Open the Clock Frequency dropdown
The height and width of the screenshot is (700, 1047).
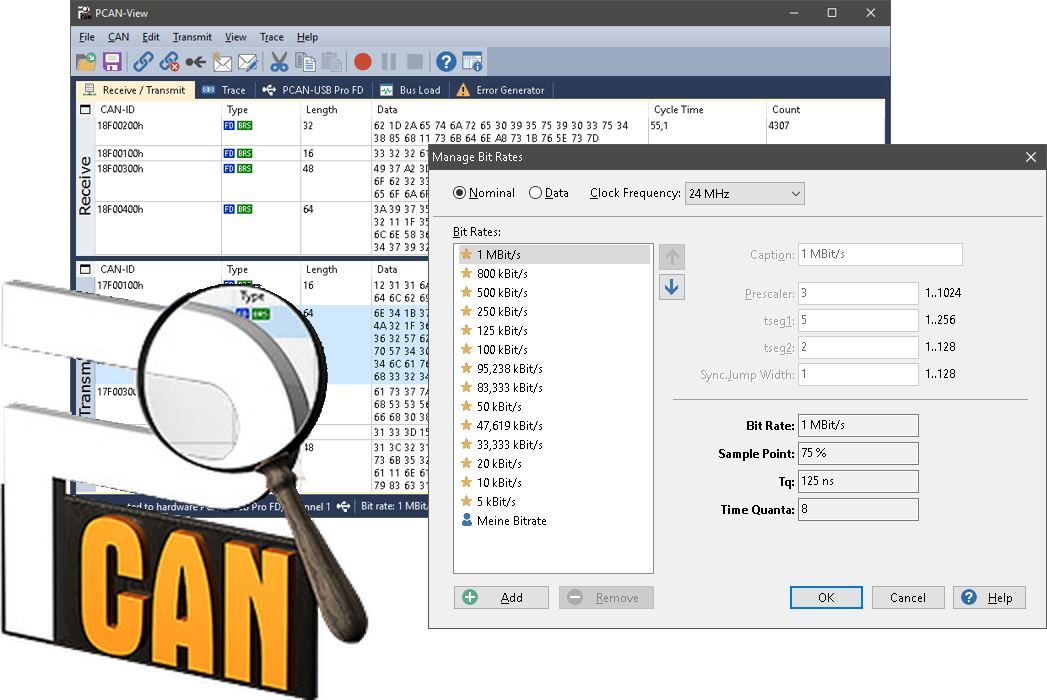[745, 194]
